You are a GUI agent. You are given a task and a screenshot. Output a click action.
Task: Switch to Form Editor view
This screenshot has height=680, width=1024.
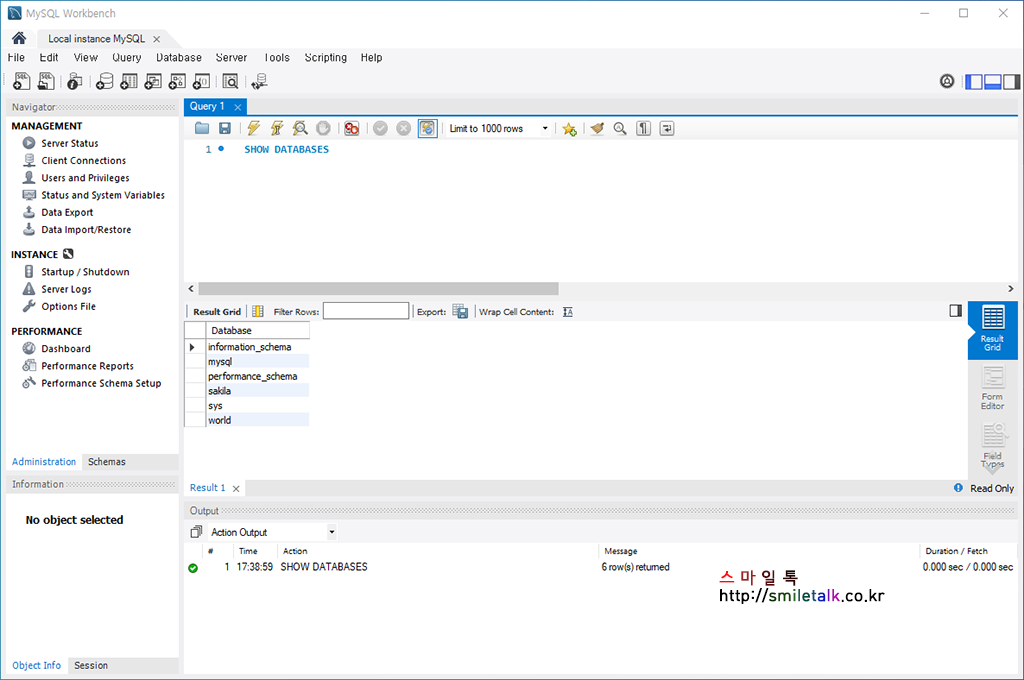tap(992, 388)
